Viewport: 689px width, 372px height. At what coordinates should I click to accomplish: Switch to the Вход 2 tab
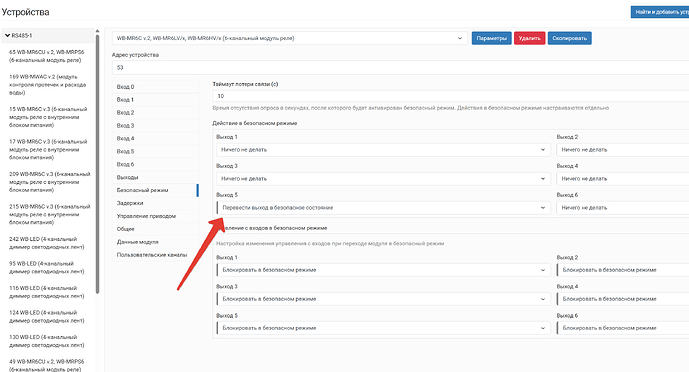click(x=155, y=113)
